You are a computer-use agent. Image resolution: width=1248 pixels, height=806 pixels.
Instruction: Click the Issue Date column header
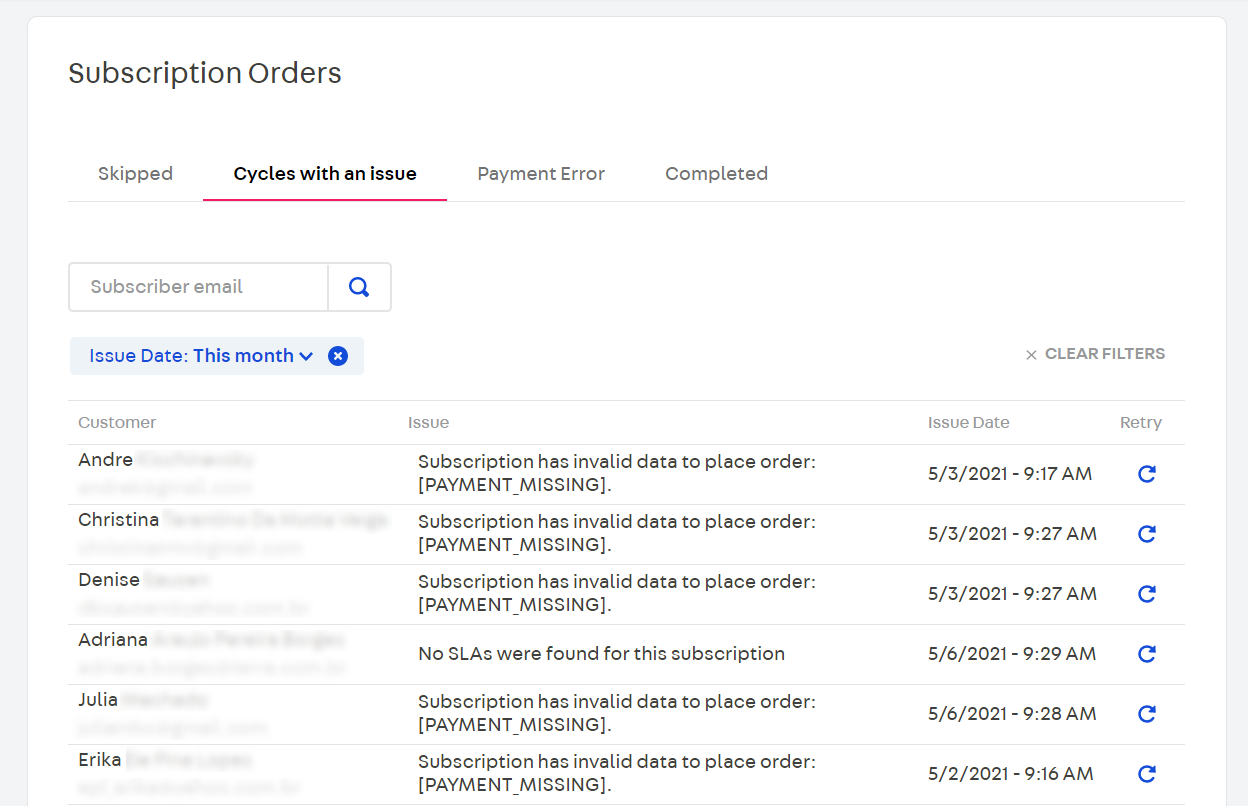pos(968,423)
